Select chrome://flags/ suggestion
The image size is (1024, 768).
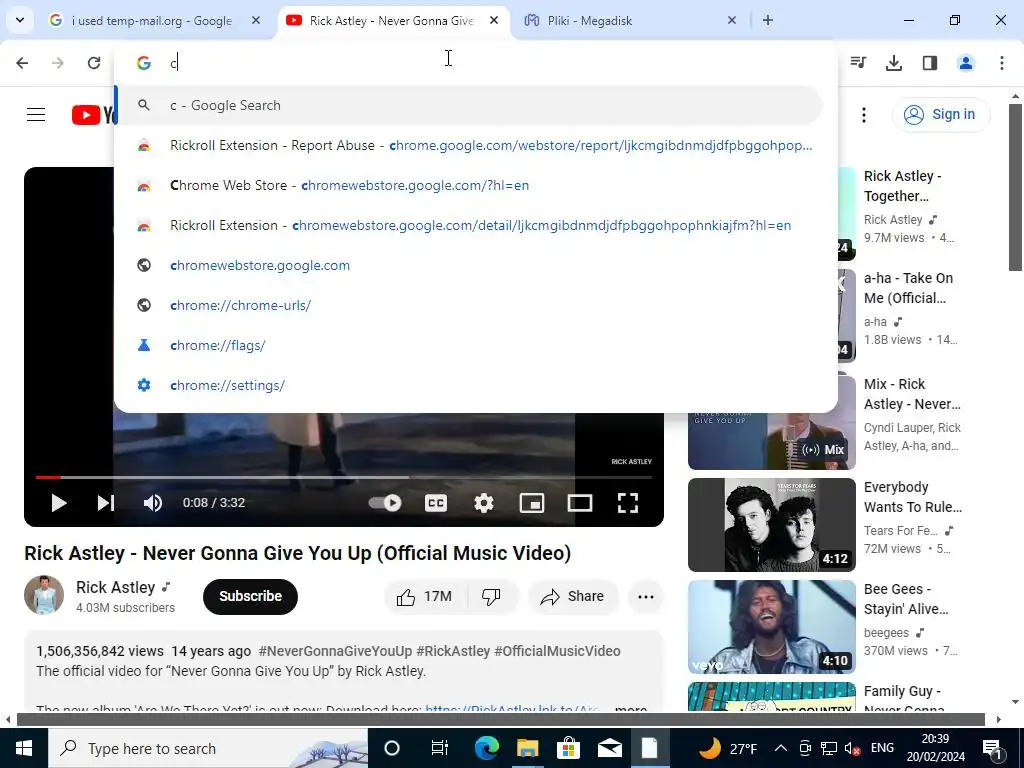pyautogui.click(x=475, y=345)
